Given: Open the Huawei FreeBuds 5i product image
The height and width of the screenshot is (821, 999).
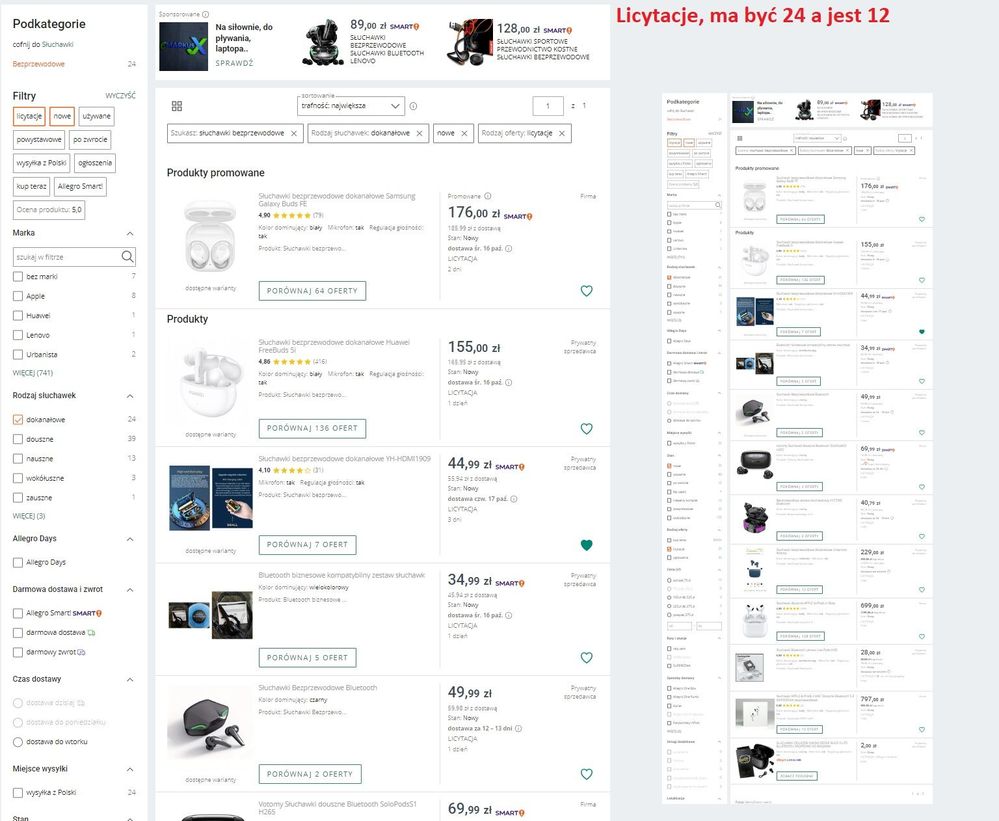Looking at the screenshot, I should click(x=210, y=382).
